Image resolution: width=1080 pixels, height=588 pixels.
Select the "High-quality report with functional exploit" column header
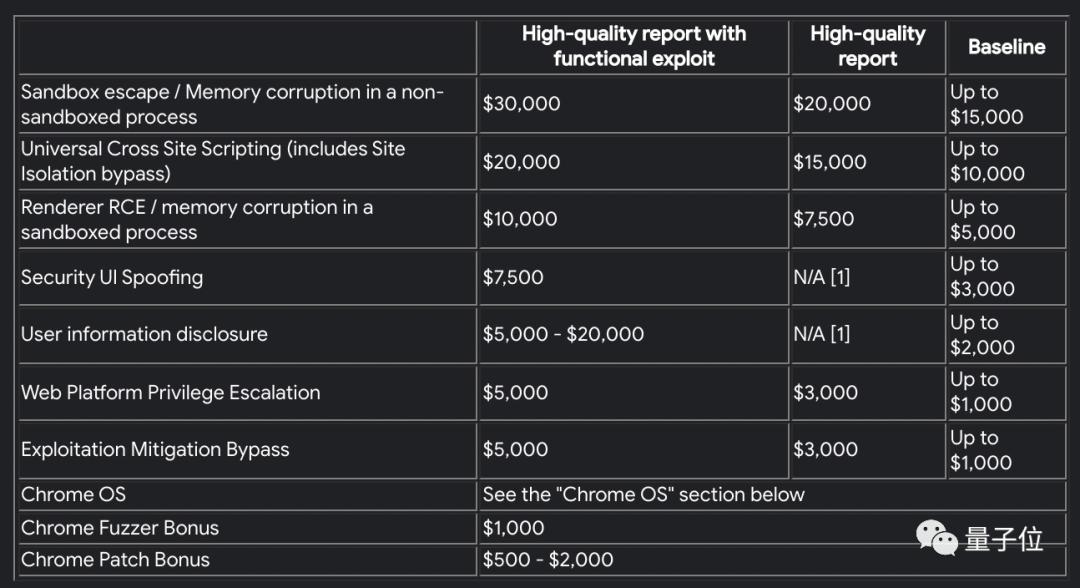pyautogui.click(x=634, y=46)
